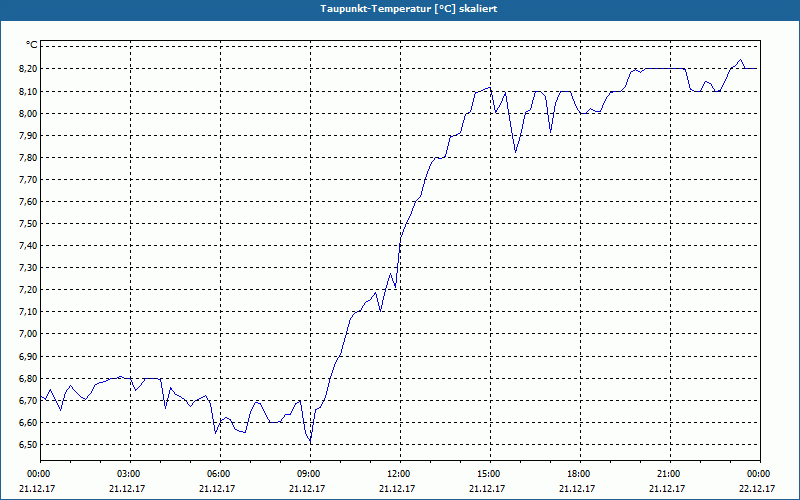Click the 7,00 y-axis label
The width and height of the screenshot is (800, 500).
(28, 334)
